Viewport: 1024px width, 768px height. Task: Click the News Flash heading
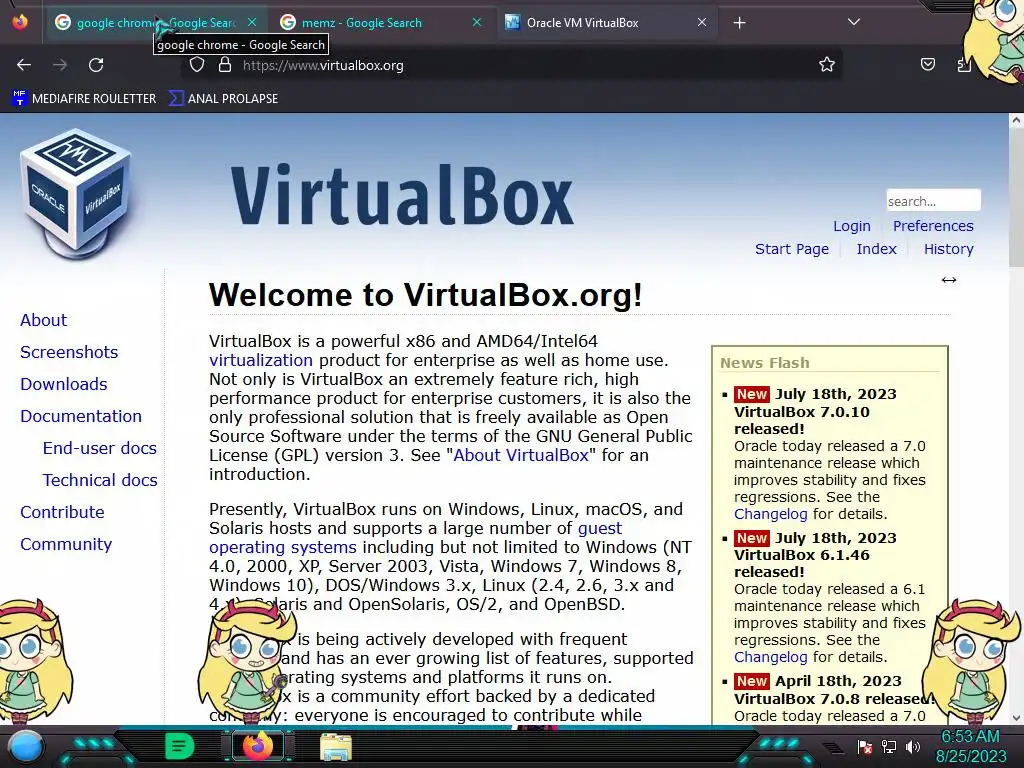coord(765,363)
